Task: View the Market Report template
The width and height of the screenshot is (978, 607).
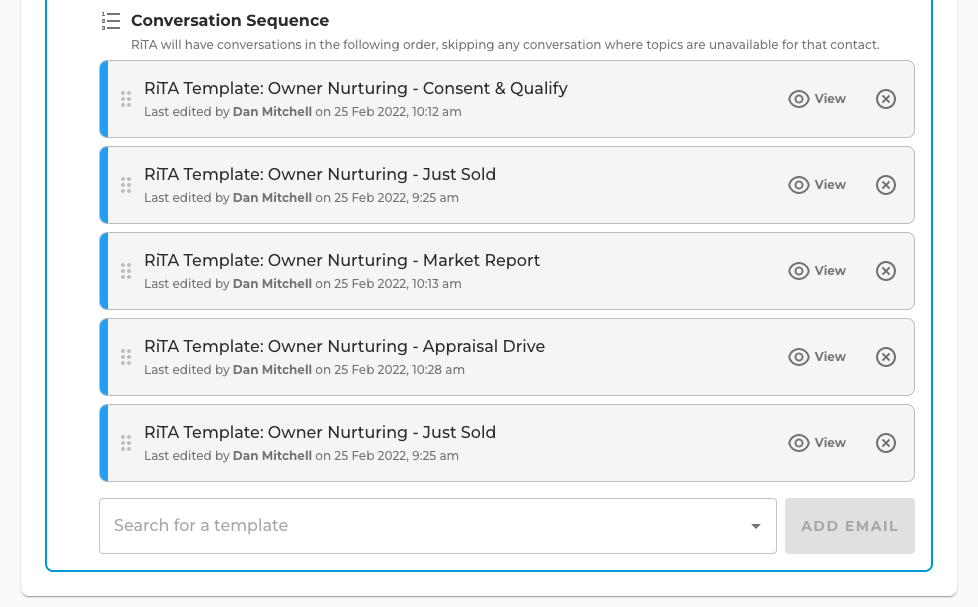Action: point(817,271)
